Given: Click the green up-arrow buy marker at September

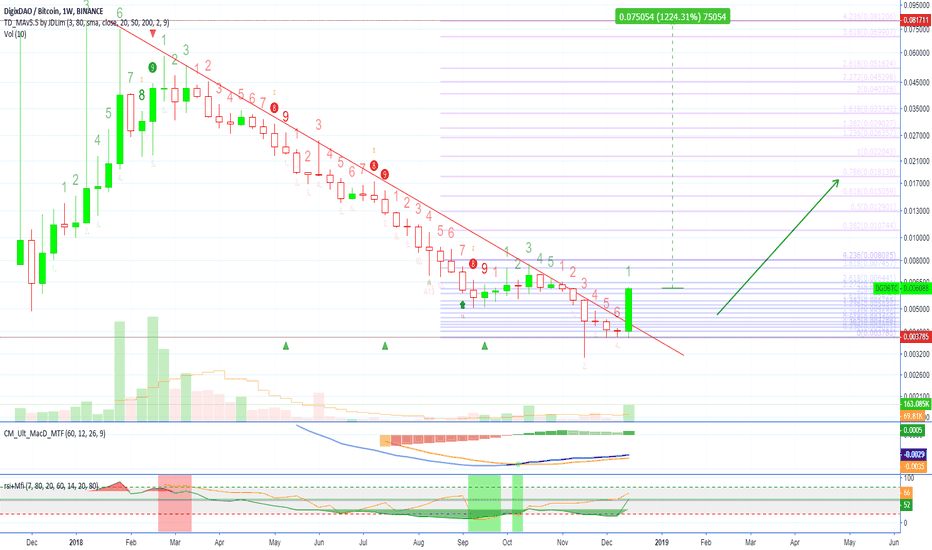Looking at the screenshot, I should pyautogui.click(x=462, y=304).
